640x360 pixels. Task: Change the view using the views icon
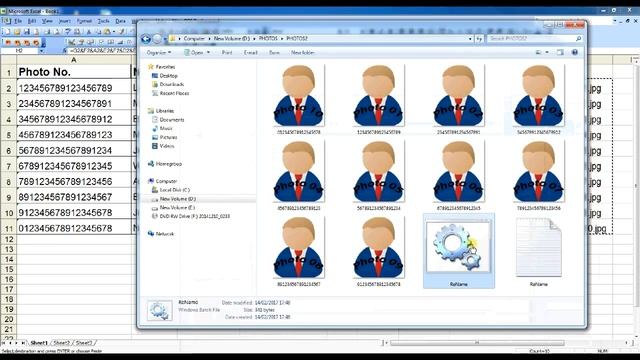tap(538, 52)
